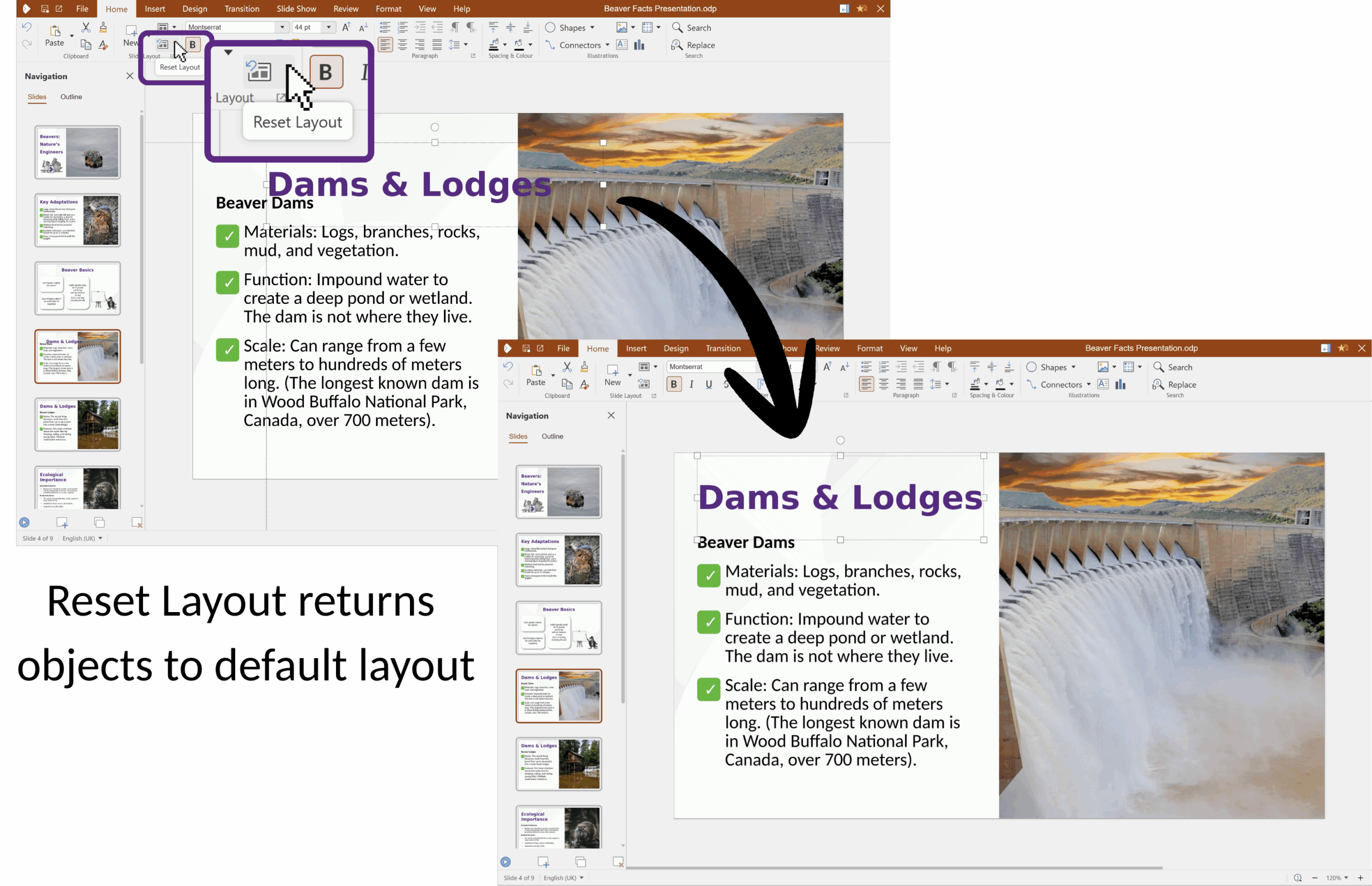Start slideshow from lower Navigation panel play icon
This screenshot has height=886, width=1372.
[505, 861]
